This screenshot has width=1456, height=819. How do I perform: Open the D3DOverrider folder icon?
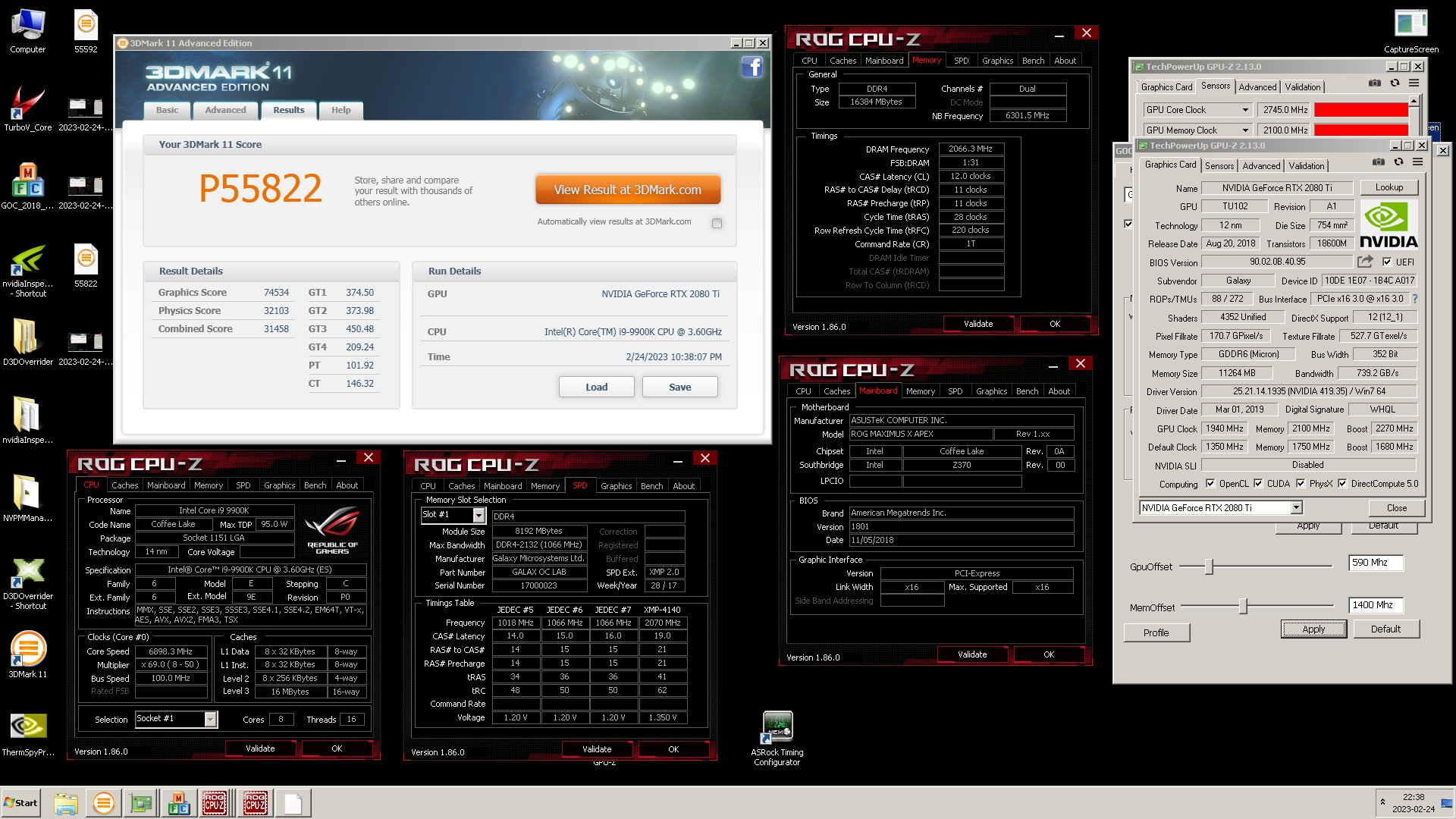[28, 343]
